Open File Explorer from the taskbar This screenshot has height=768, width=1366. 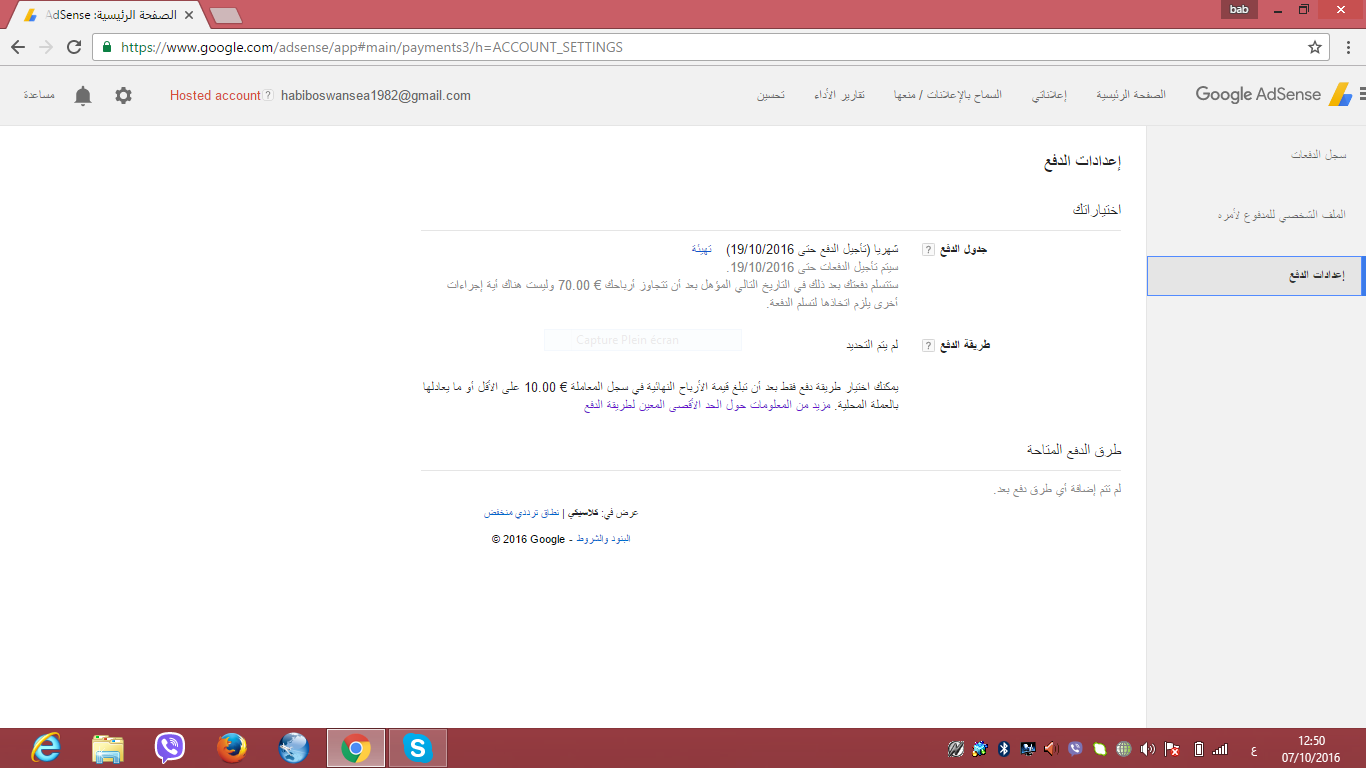[108, 748]
